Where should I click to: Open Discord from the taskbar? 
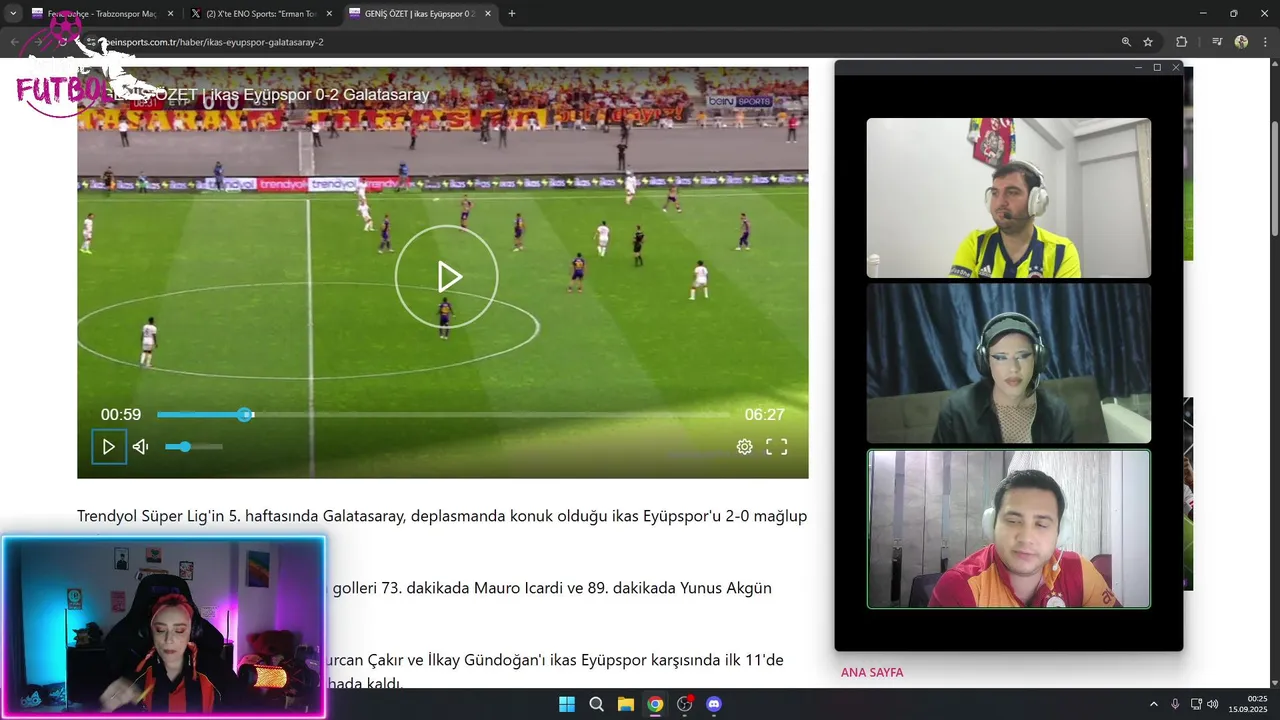pos(714,704)
